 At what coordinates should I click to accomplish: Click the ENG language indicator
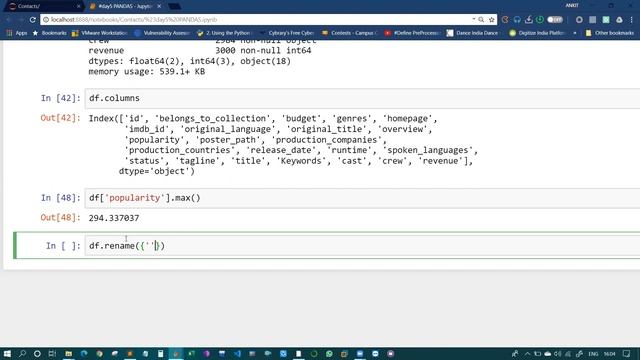click(x=593, y=354)
